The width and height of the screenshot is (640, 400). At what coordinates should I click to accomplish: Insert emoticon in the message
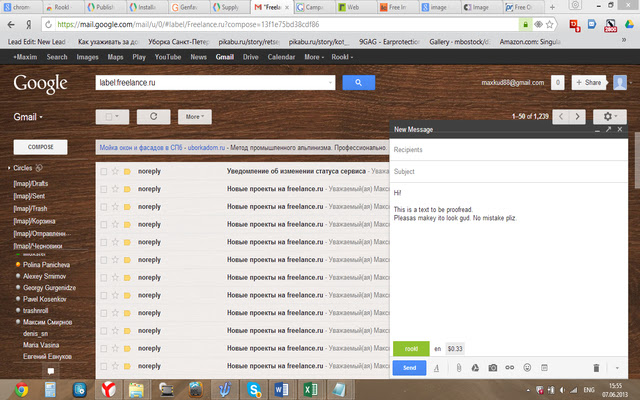[x=527, y=368]
